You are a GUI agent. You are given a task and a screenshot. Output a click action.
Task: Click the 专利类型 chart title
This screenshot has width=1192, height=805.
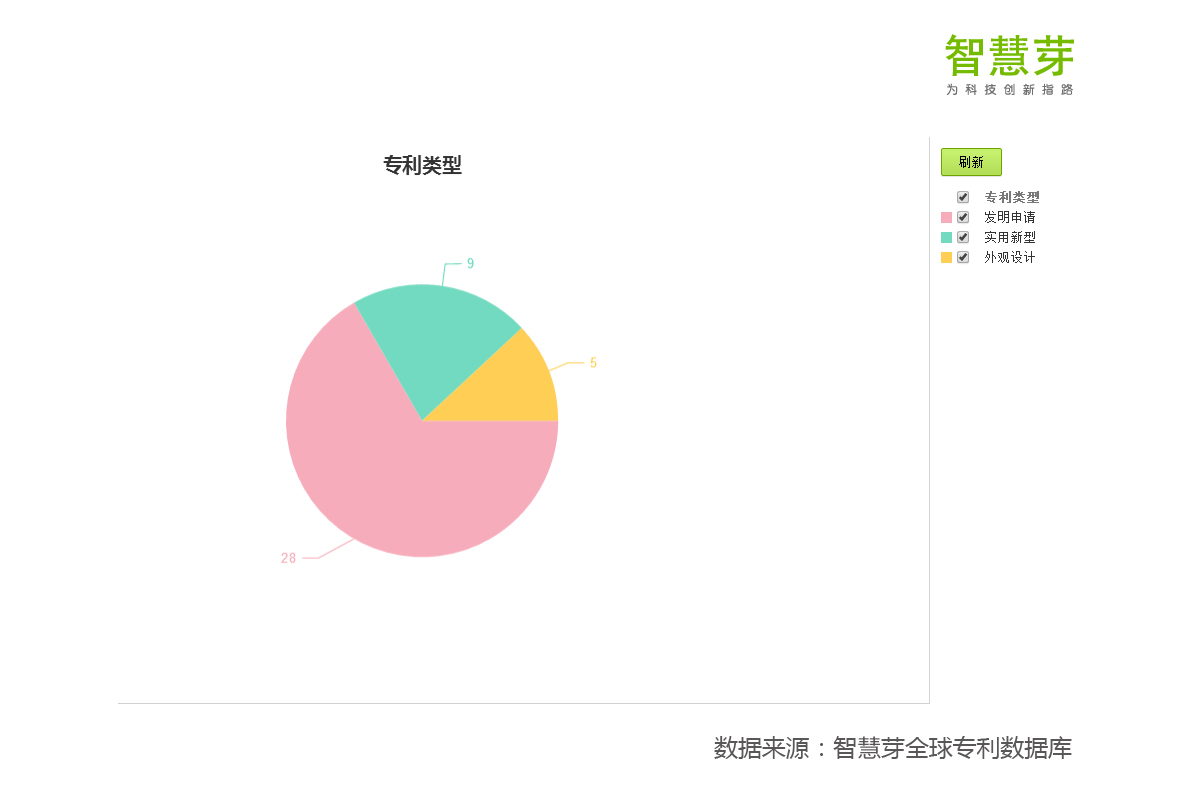(x=422, y=166)
